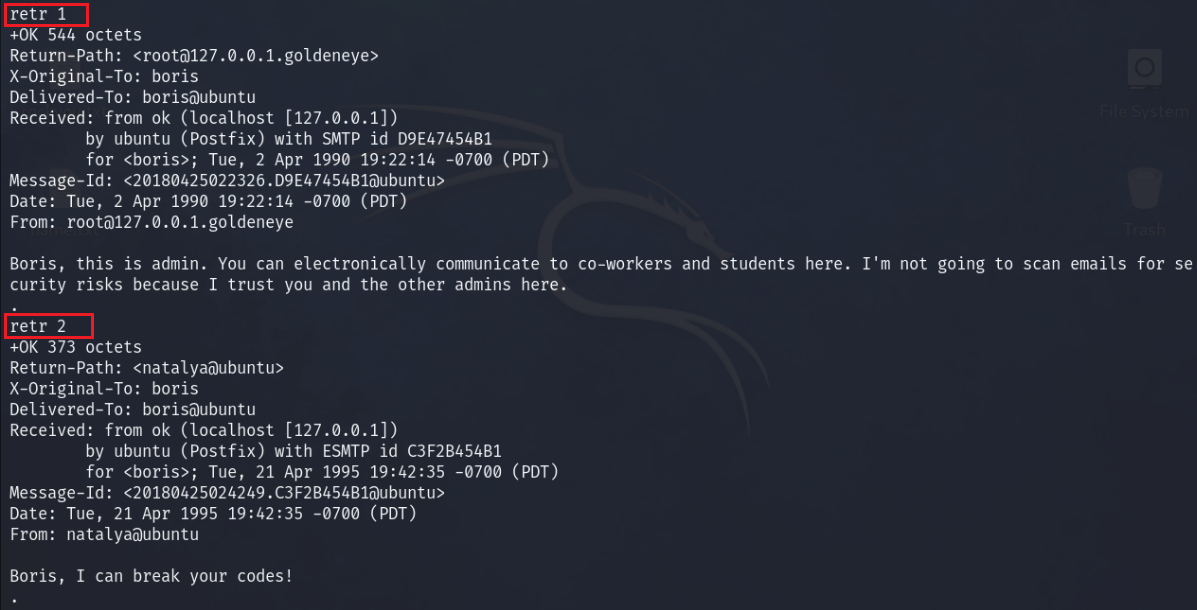
Task: Click the "From: root@127.0.0.1.goldeneye" line
Action: tap(151, 223)
